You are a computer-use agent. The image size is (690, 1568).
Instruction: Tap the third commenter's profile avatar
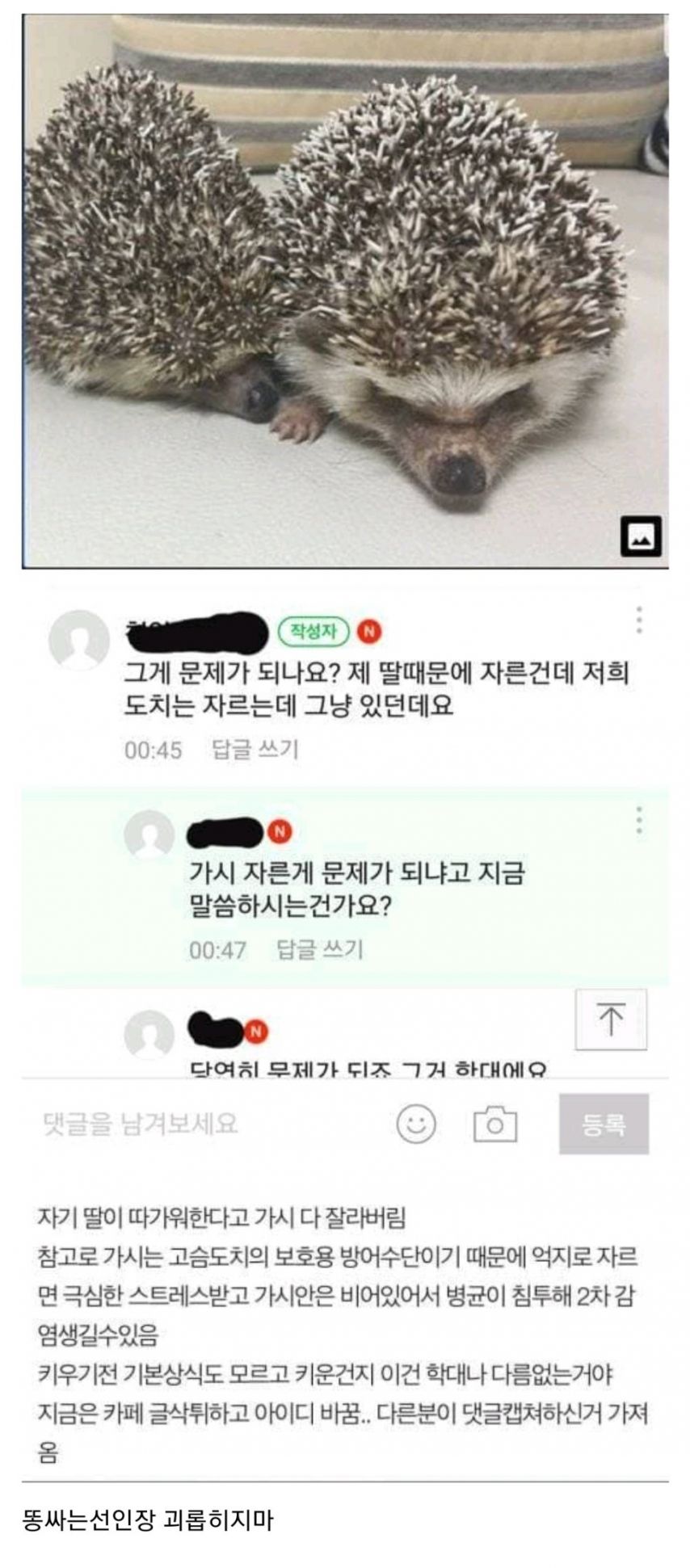point(149,1034)
